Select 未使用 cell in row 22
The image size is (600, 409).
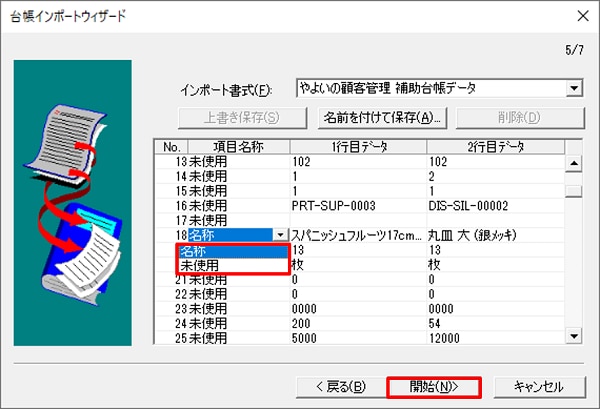[239, 294]
